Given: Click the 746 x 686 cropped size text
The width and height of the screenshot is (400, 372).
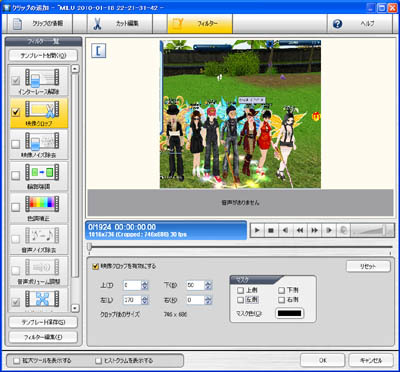Looking at the screenshot, I should pos(175,314).
